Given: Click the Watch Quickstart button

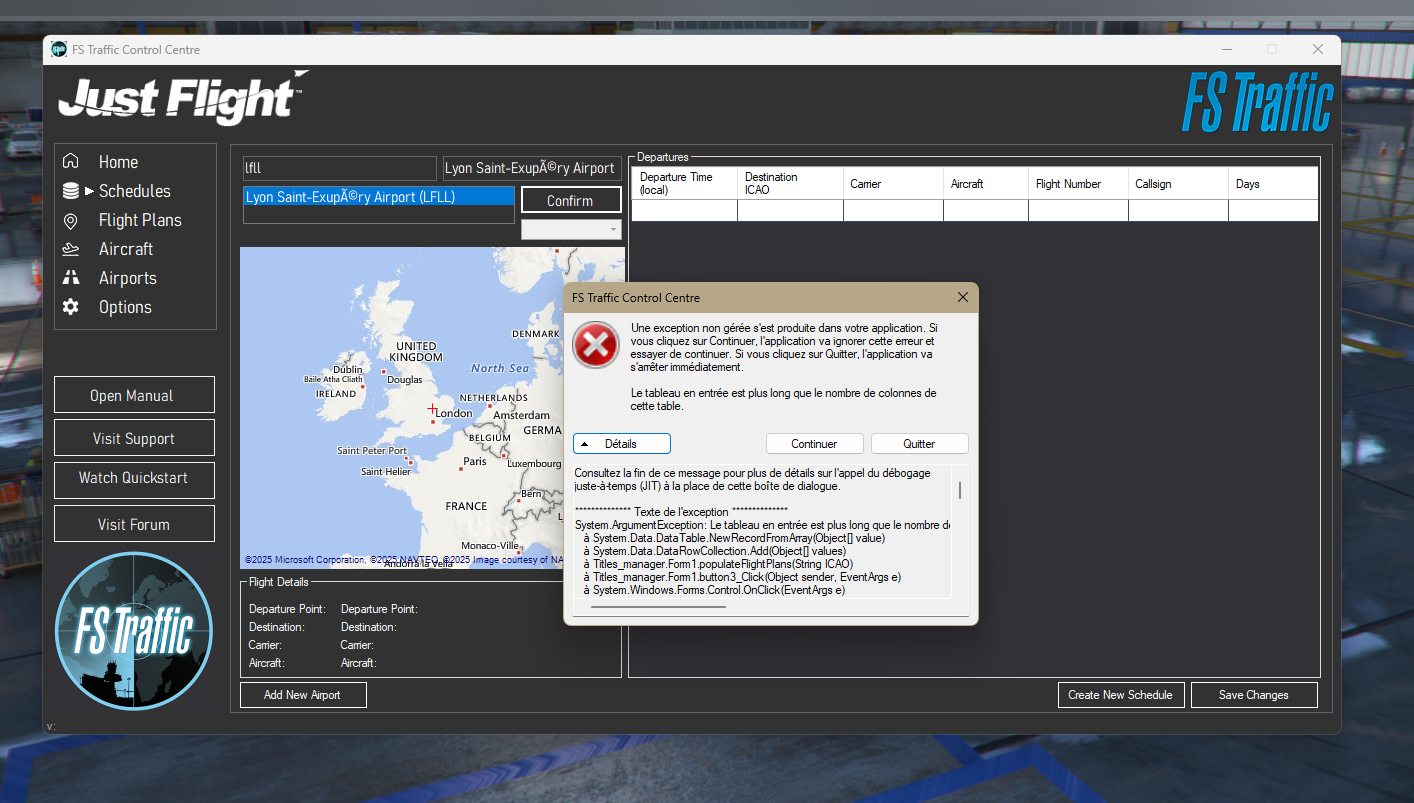Looking at the screenshot, I should coord(134,478).
